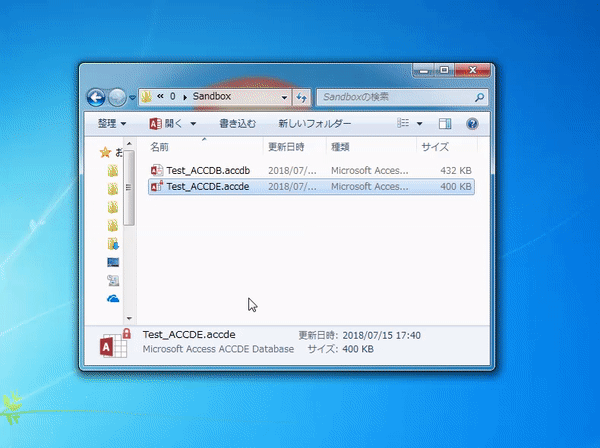Click 開く to open selected file
The image size is (600, 448).
point(166,124)
